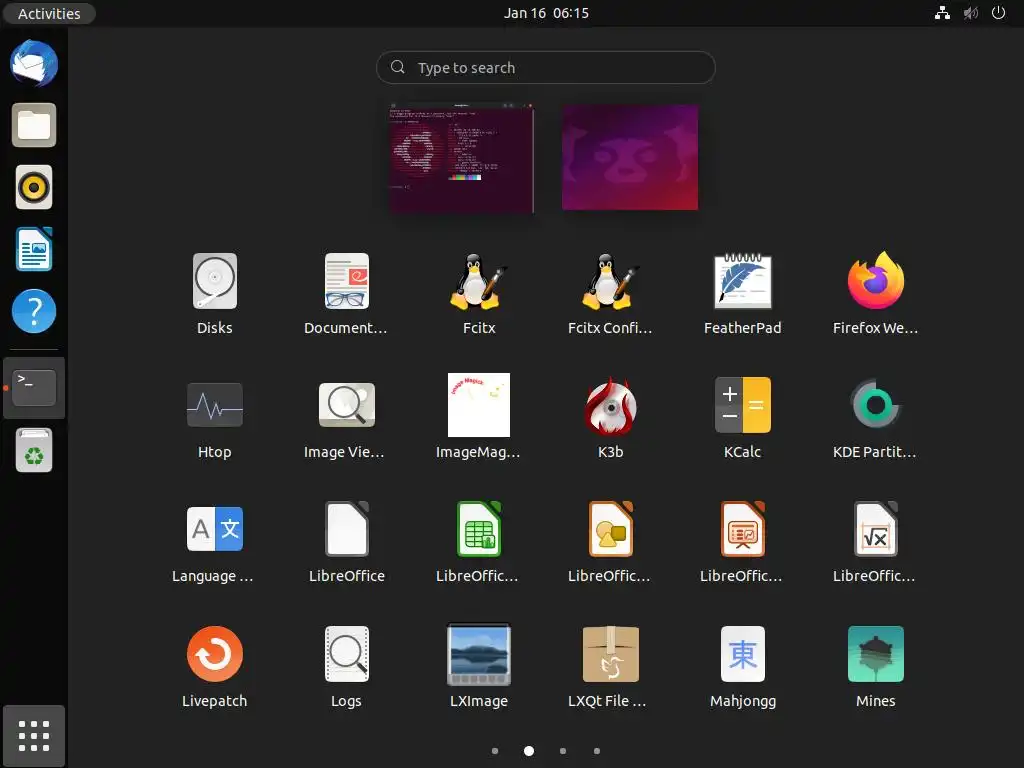This screenshot has width=1024, height=768.
Task: Focus the Type to search field
Action: coord(546,67)
